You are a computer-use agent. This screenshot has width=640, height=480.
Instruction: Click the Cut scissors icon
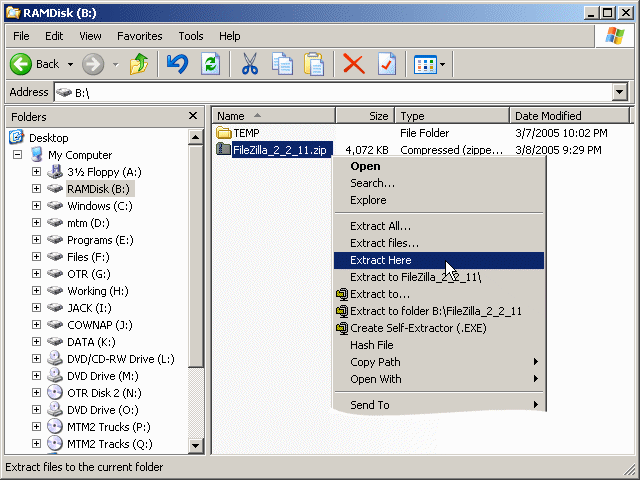(249, 64)
